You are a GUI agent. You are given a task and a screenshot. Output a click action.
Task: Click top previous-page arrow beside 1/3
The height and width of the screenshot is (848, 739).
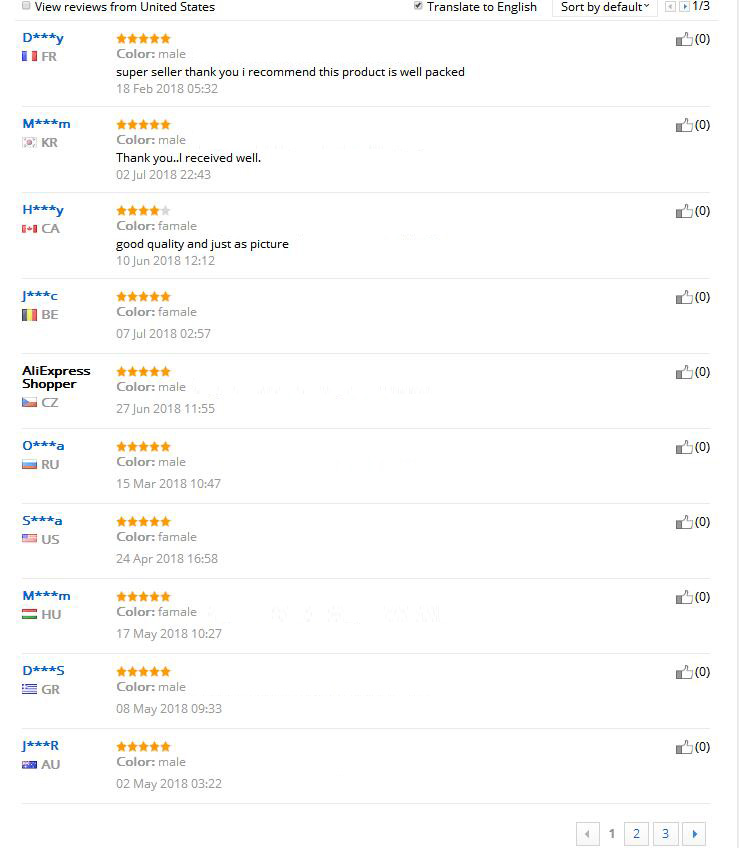(x=670, y=7)
